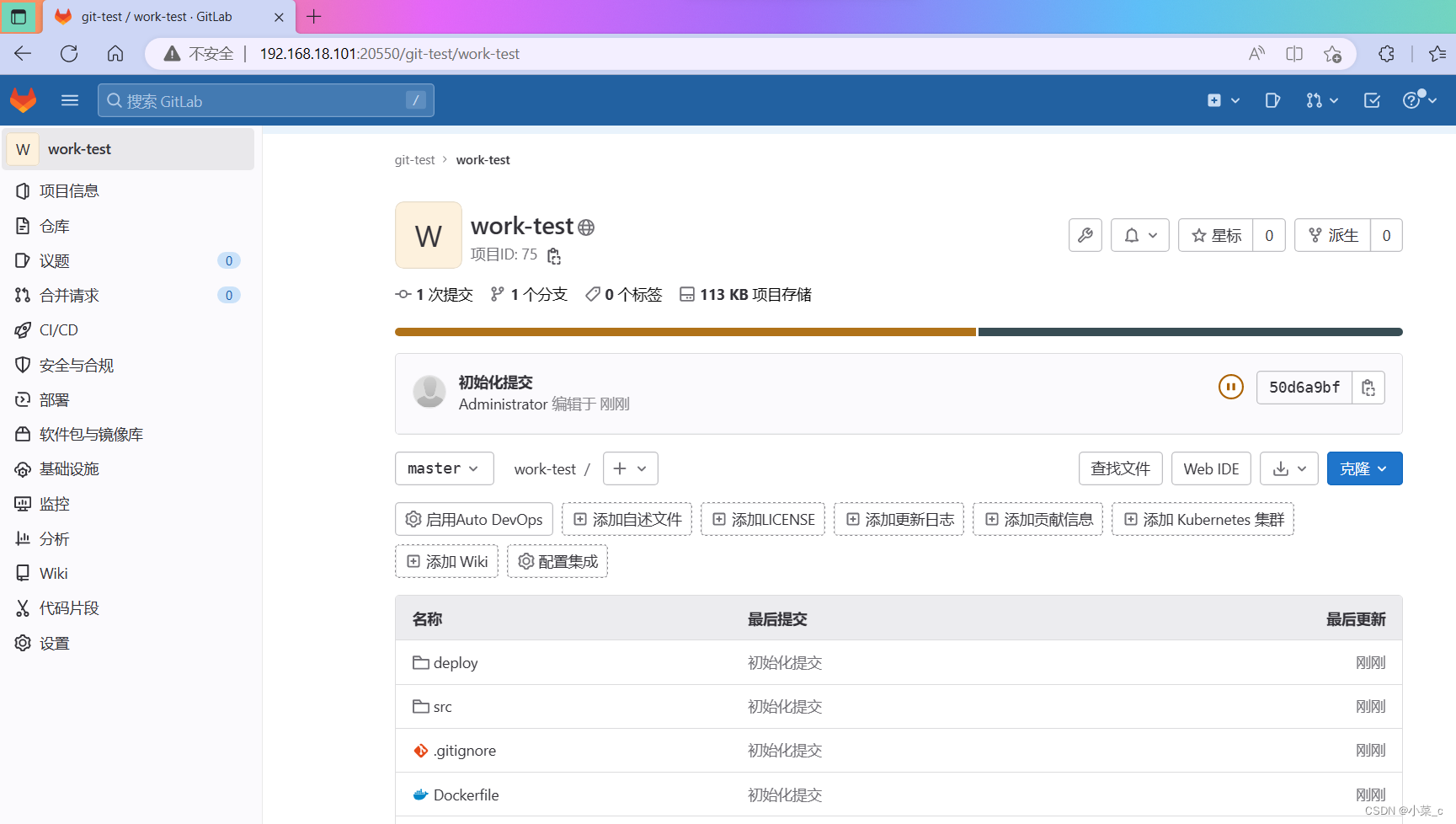This screenshot has height=824, width=1456.
Task: Open the 113 KB 项目存储 link
Action: coord(745,294)
